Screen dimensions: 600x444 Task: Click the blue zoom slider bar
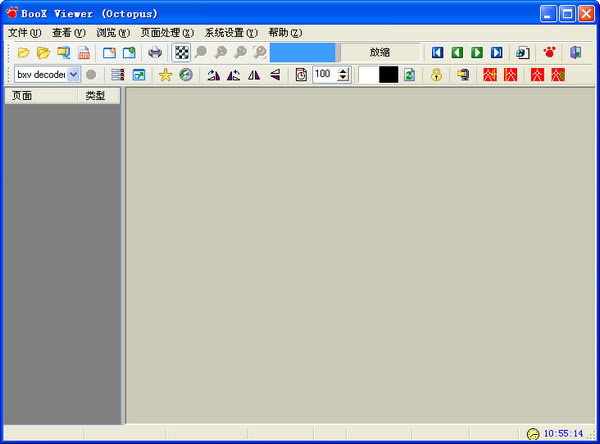tap(305, 52)
